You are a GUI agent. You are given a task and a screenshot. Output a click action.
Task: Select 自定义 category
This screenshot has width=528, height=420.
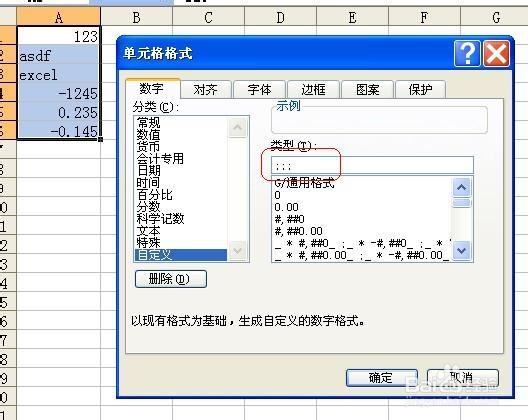(x=181, y=255)
